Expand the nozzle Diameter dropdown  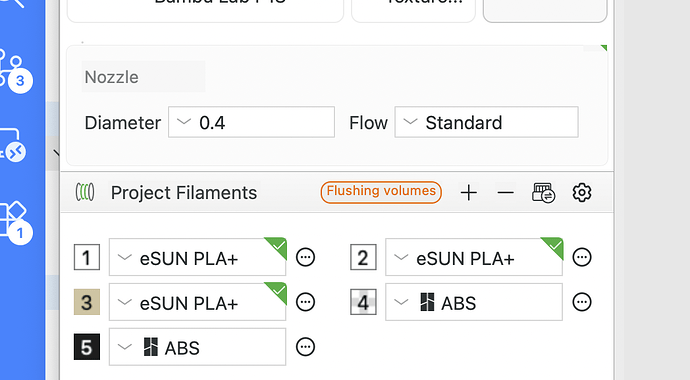(251, 122)
